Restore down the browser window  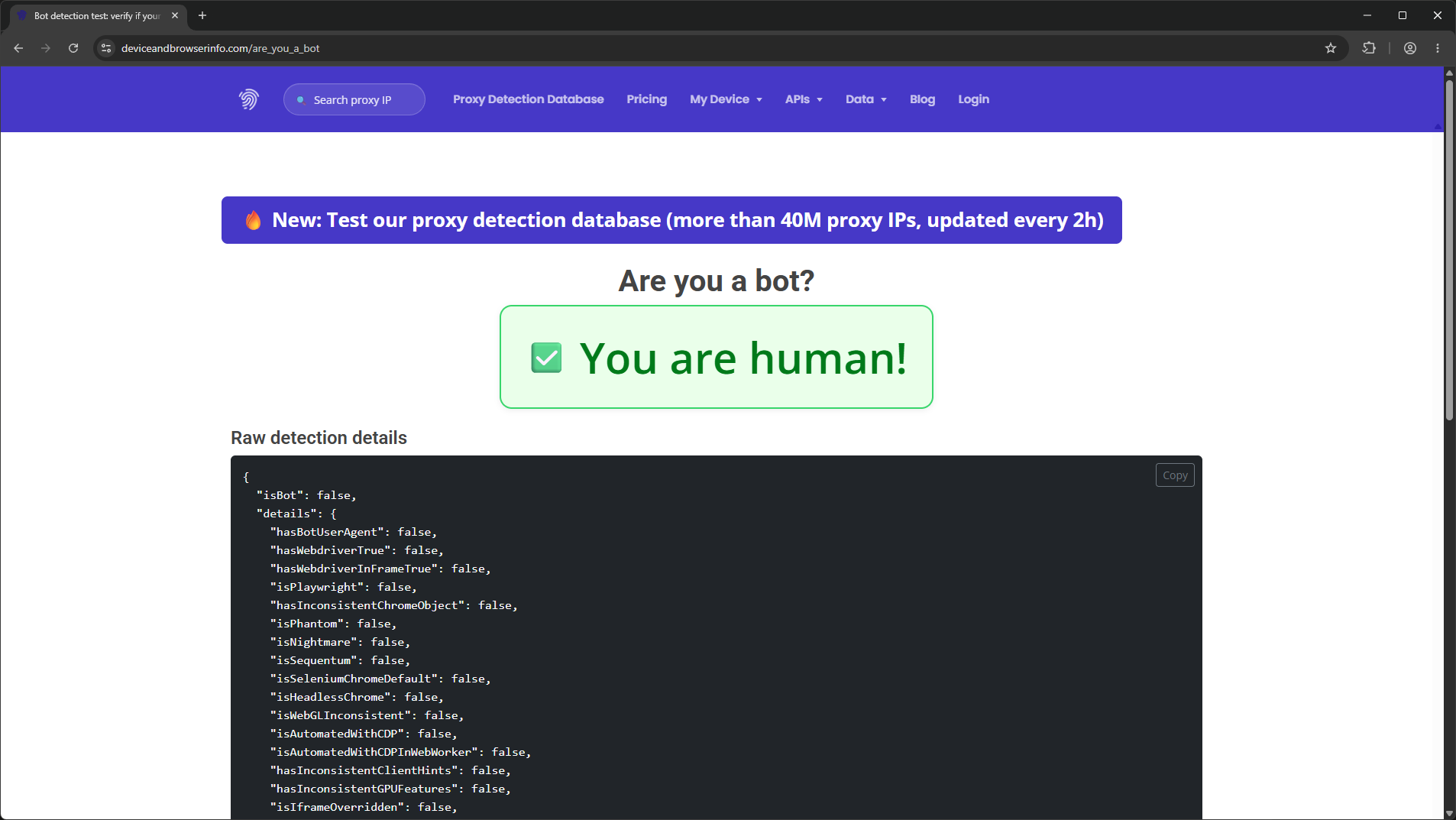coord(1403,15)
